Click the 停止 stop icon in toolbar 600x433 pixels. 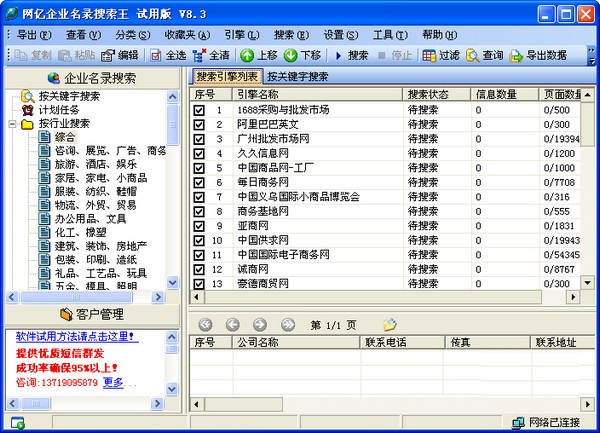tap(382, 56)
